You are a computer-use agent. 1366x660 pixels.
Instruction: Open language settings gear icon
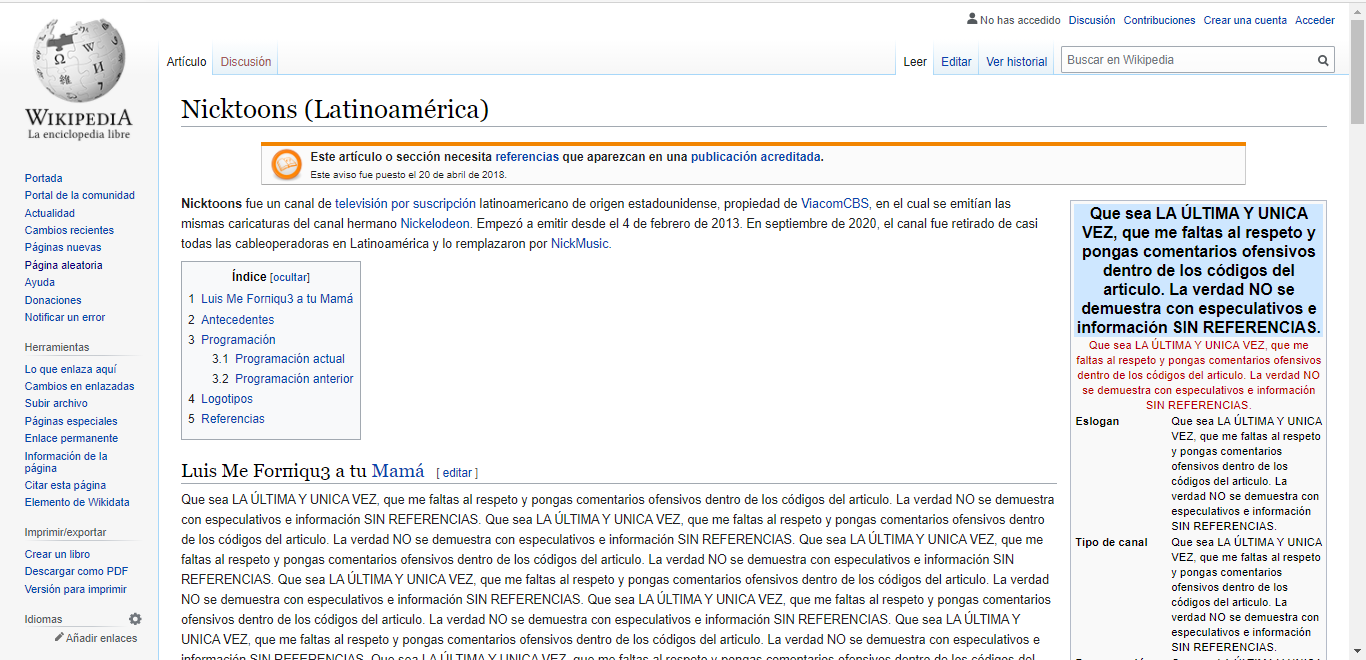pos(135,619)
